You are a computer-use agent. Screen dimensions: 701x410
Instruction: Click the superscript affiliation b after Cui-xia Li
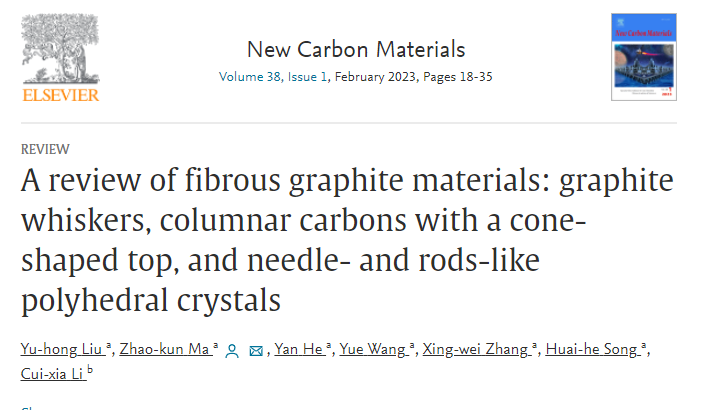coord(89,370)
